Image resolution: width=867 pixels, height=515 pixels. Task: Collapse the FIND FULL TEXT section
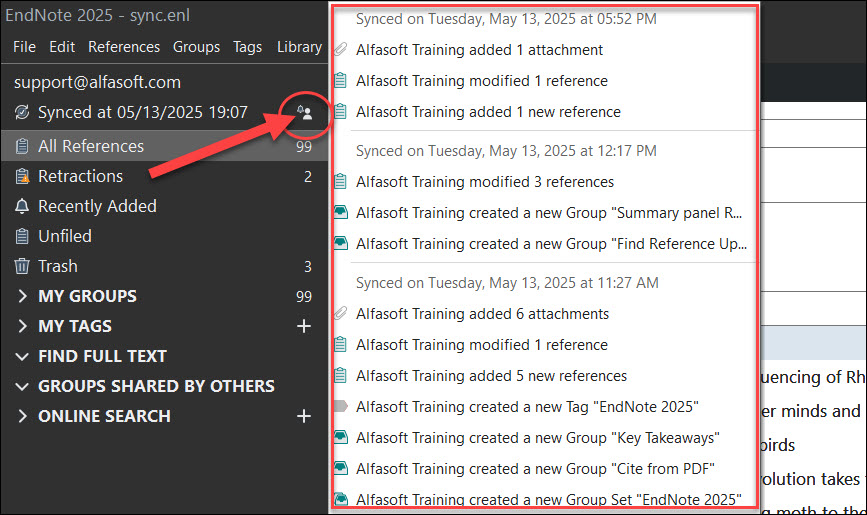coord(22,356)
